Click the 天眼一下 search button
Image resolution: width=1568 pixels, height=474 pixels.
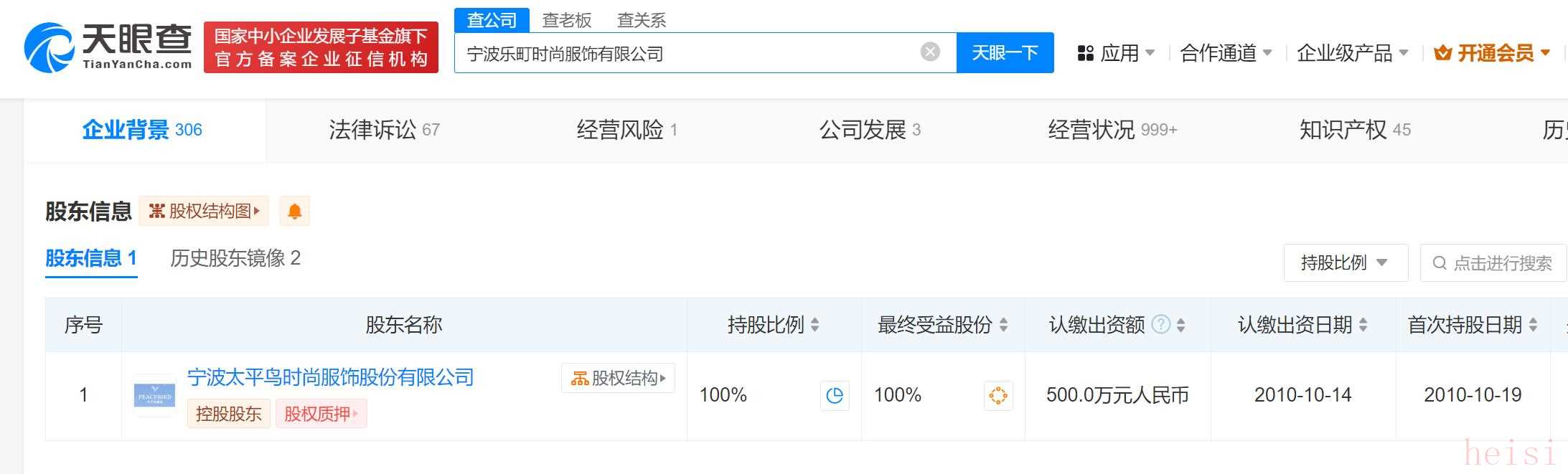click(1005, 53)
